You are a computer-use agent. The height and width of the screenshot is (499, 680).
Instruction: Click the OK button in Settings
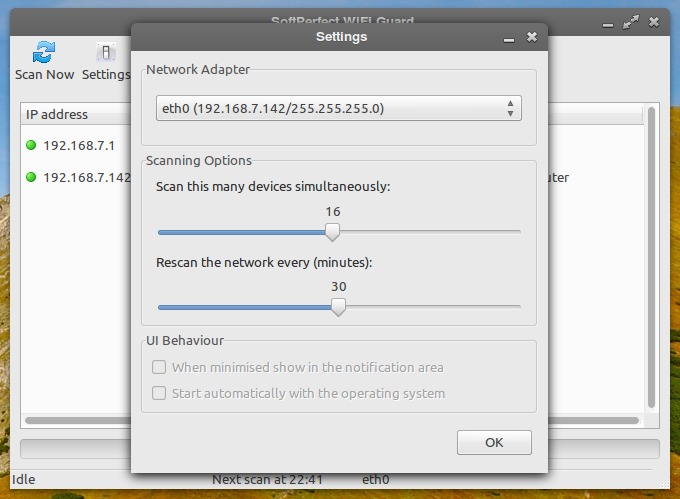(x=494, y=442)
